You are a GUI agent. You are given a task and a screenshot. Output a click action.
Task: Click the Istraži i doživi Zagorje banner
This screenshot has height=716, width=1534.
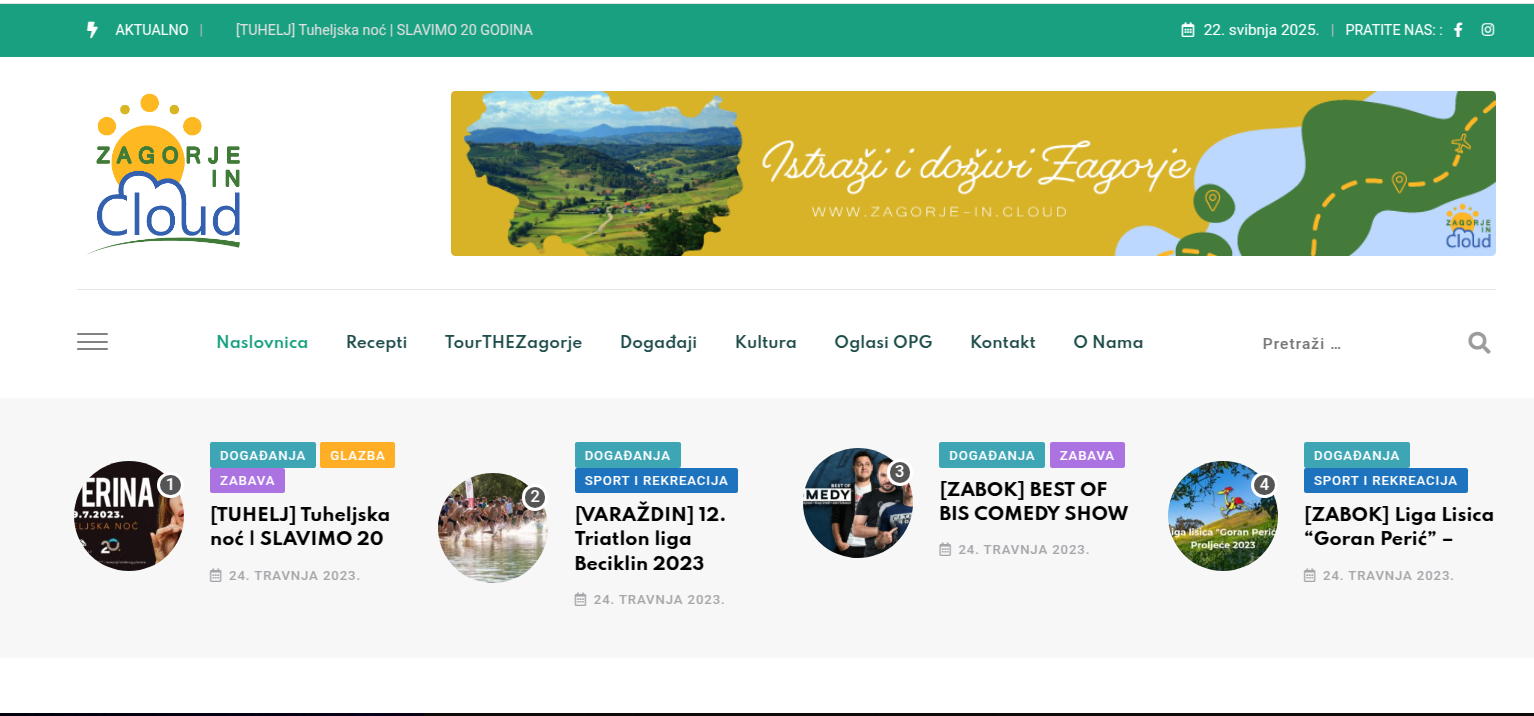(972, 173)
